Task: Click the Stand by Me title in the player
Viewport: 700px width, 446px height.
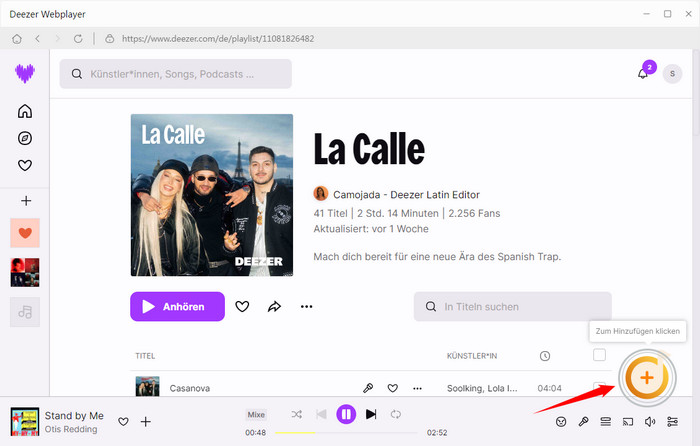Action: pos(74,416)
